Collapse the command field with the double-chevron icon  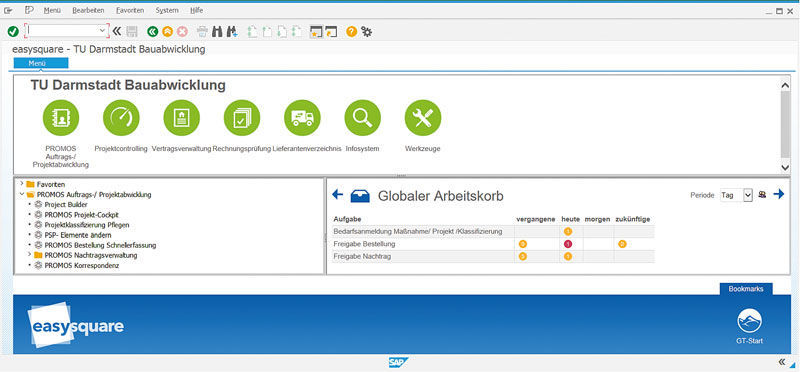click(x=117, y=32)
